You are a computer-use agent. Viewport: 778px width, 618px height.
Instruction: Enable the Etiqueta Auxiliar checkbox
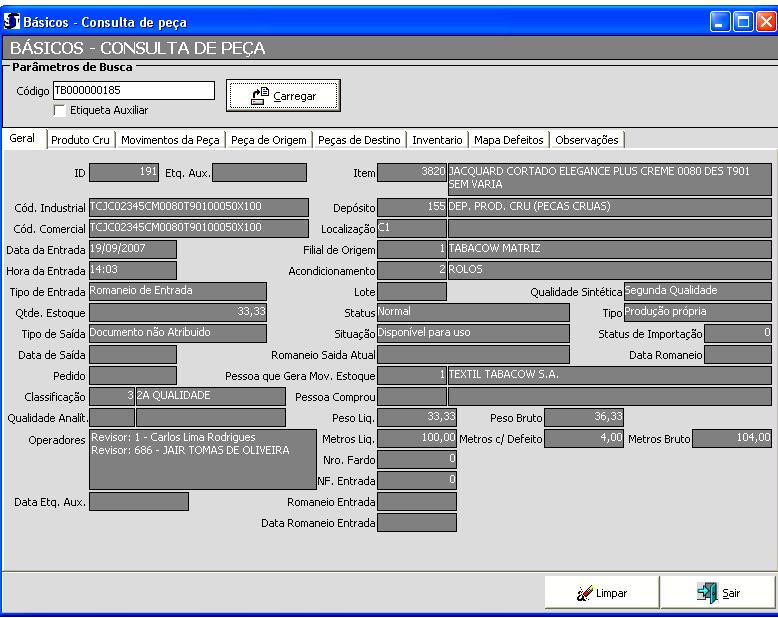coord(60,110)
